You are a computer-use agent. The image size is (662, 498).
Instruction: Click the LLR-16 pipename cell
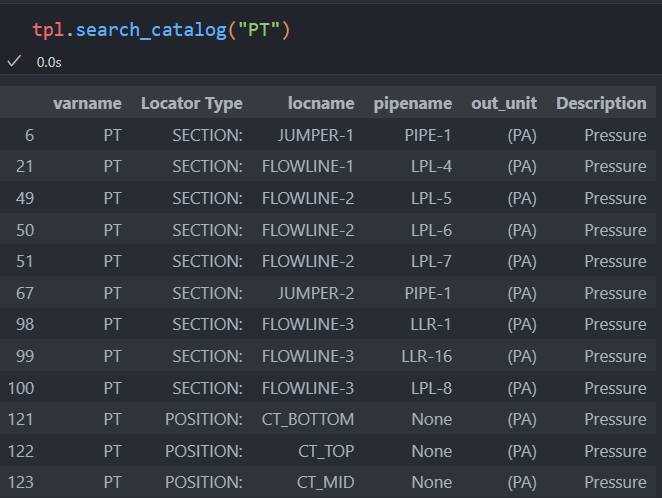pyautogui.click(x=426, y=357)
